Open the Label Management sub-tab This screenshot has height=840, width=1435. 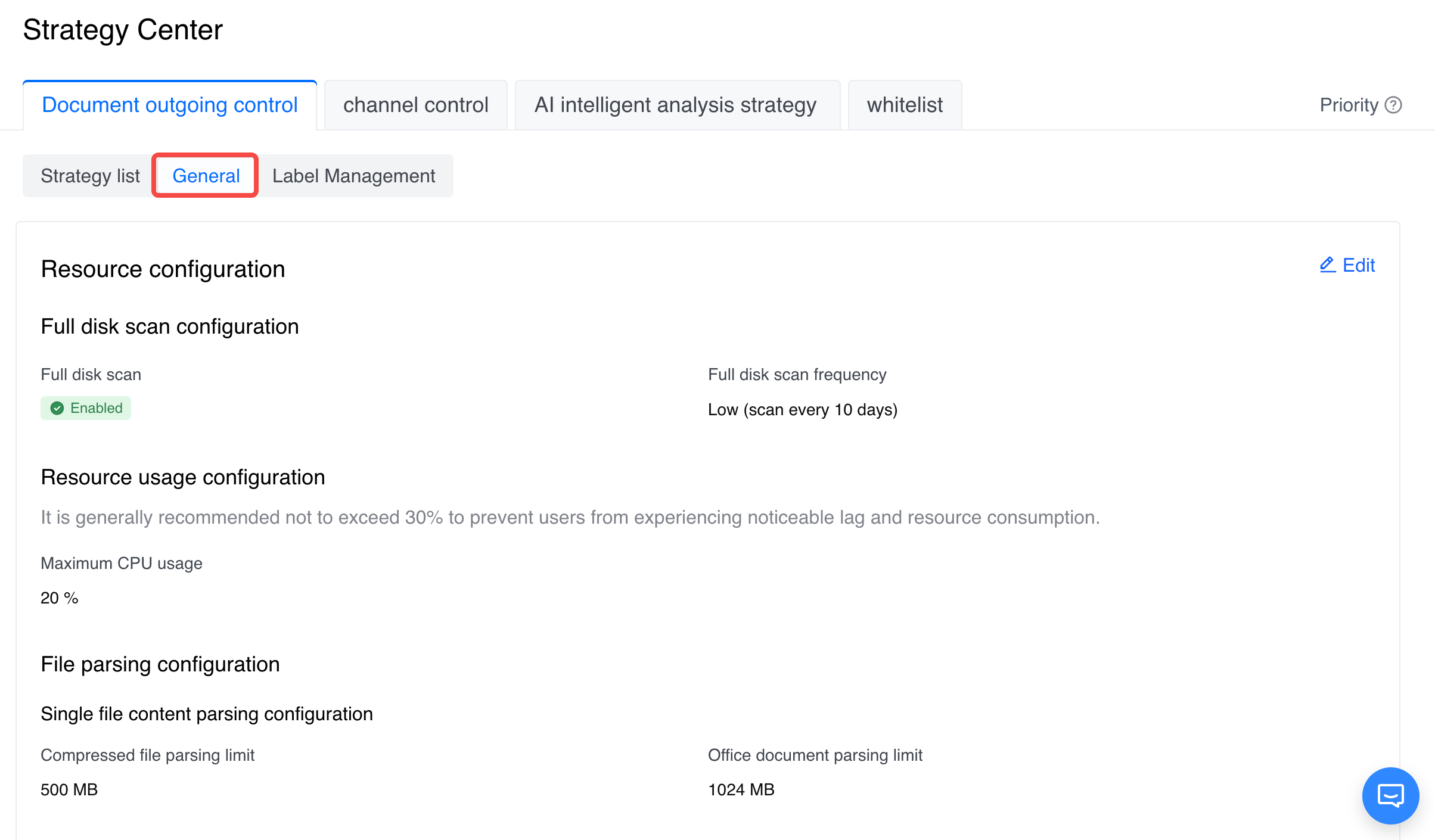tap(353, 176)
